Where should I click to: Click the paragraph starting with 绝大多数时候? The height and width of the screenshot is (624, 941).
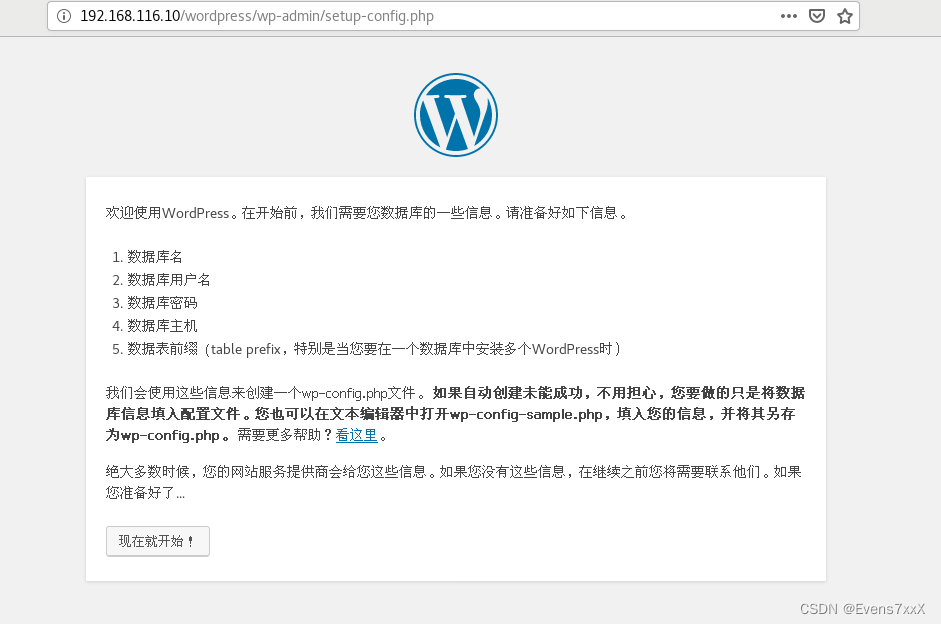pyautogui.click(x=454, y=482)
